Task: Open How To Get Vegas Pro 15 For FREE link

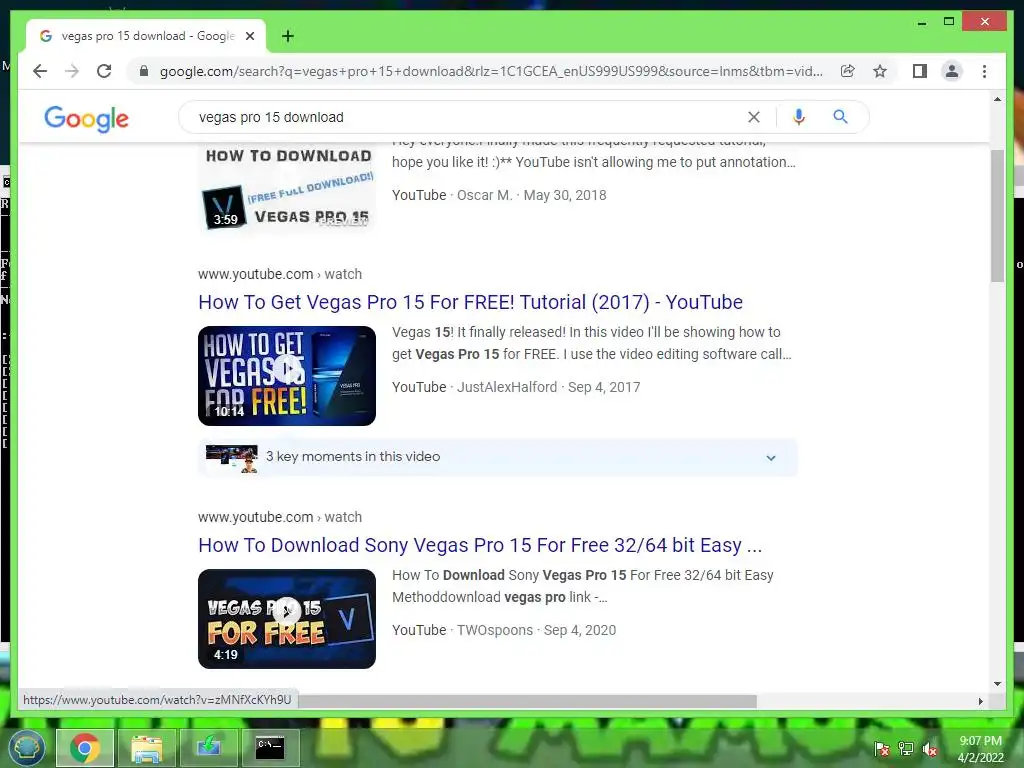Action: [x=470, y=302]
